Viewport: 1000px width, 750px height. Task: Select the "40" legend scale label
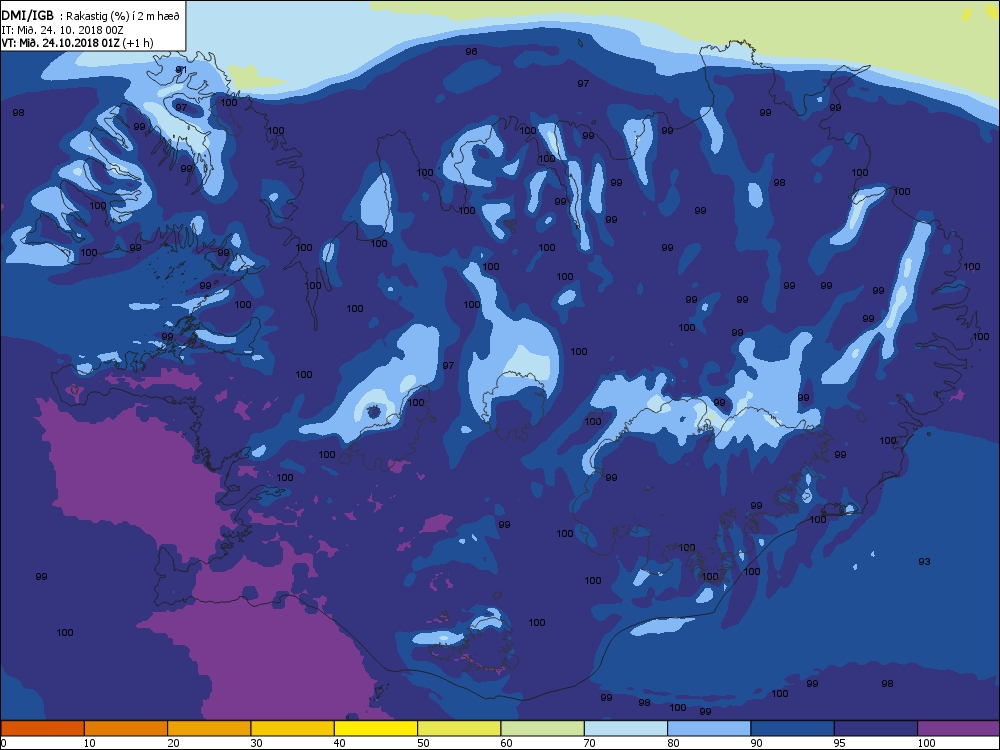340,742
